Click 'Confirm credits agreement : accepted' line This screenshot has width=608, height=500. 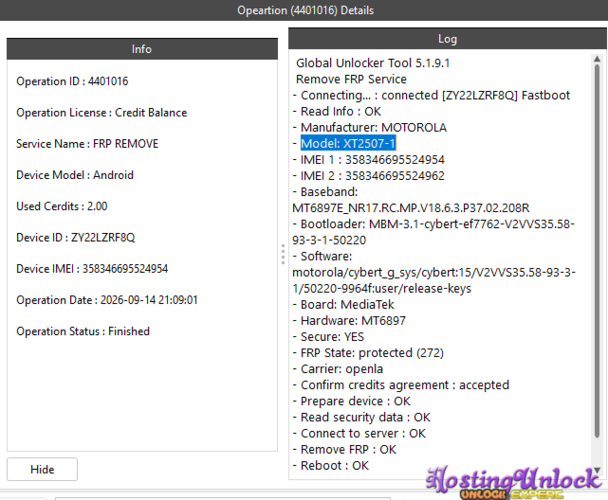401,385
